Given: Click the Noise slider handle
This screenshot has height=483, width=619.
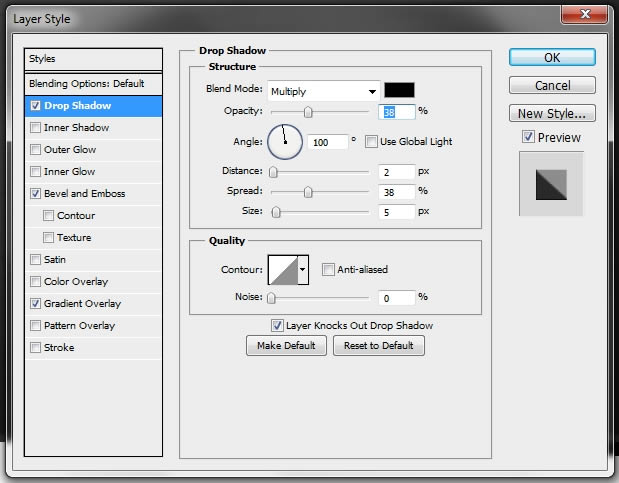Looking at the screenshot, I should click(x=271, y=298).
